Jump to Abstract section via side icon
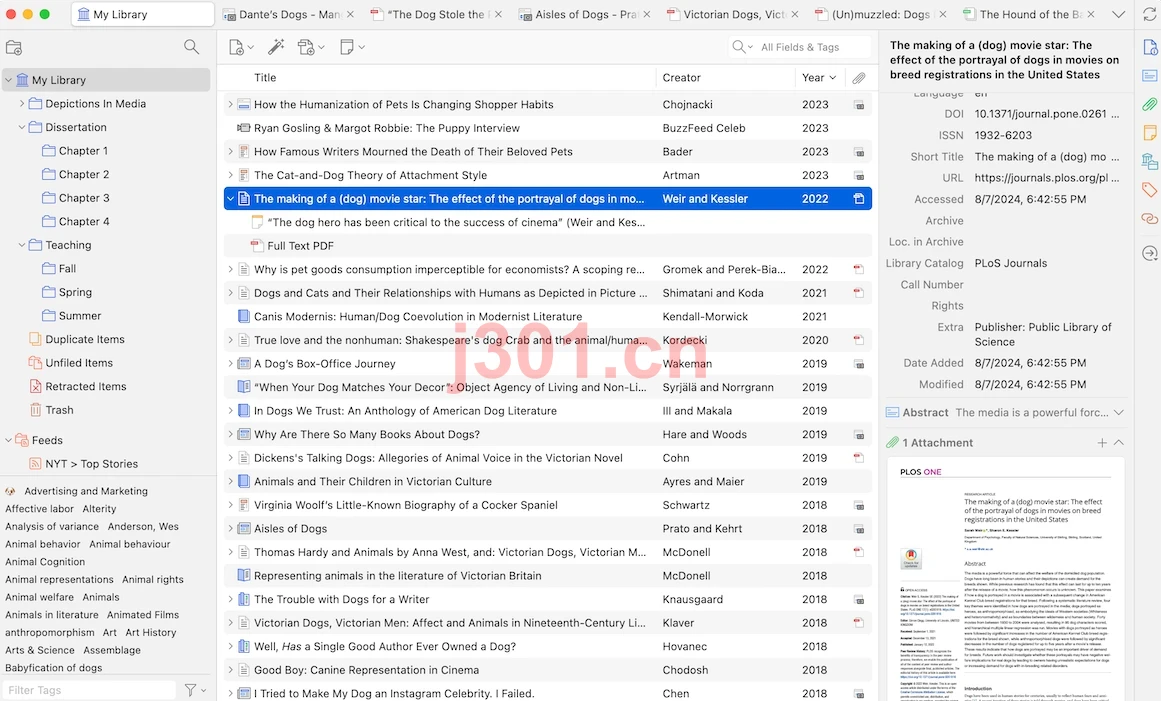1161x701 pixels. (1150, 76)
